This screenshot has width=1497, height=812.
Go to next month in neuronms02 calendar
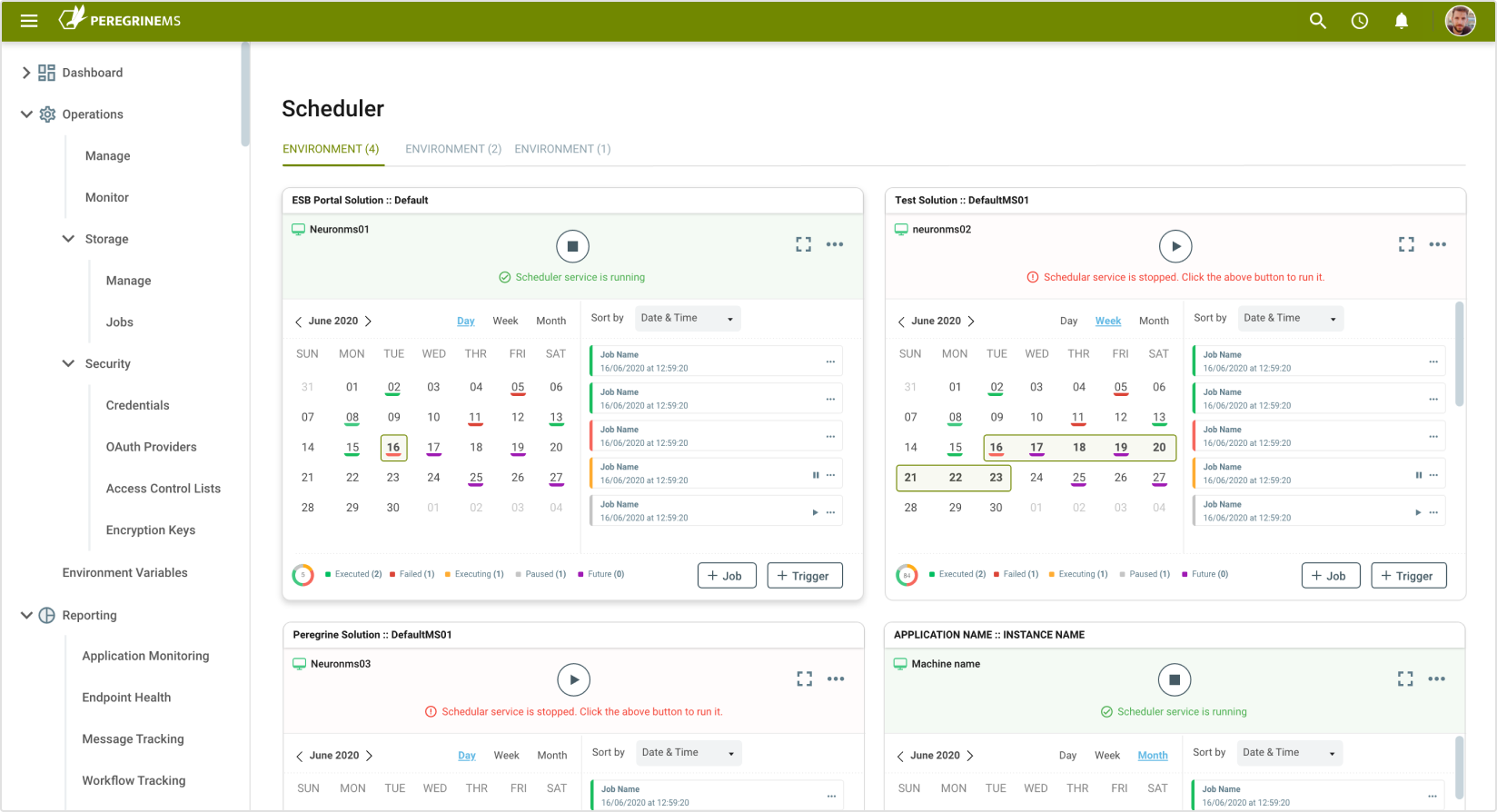971,322
